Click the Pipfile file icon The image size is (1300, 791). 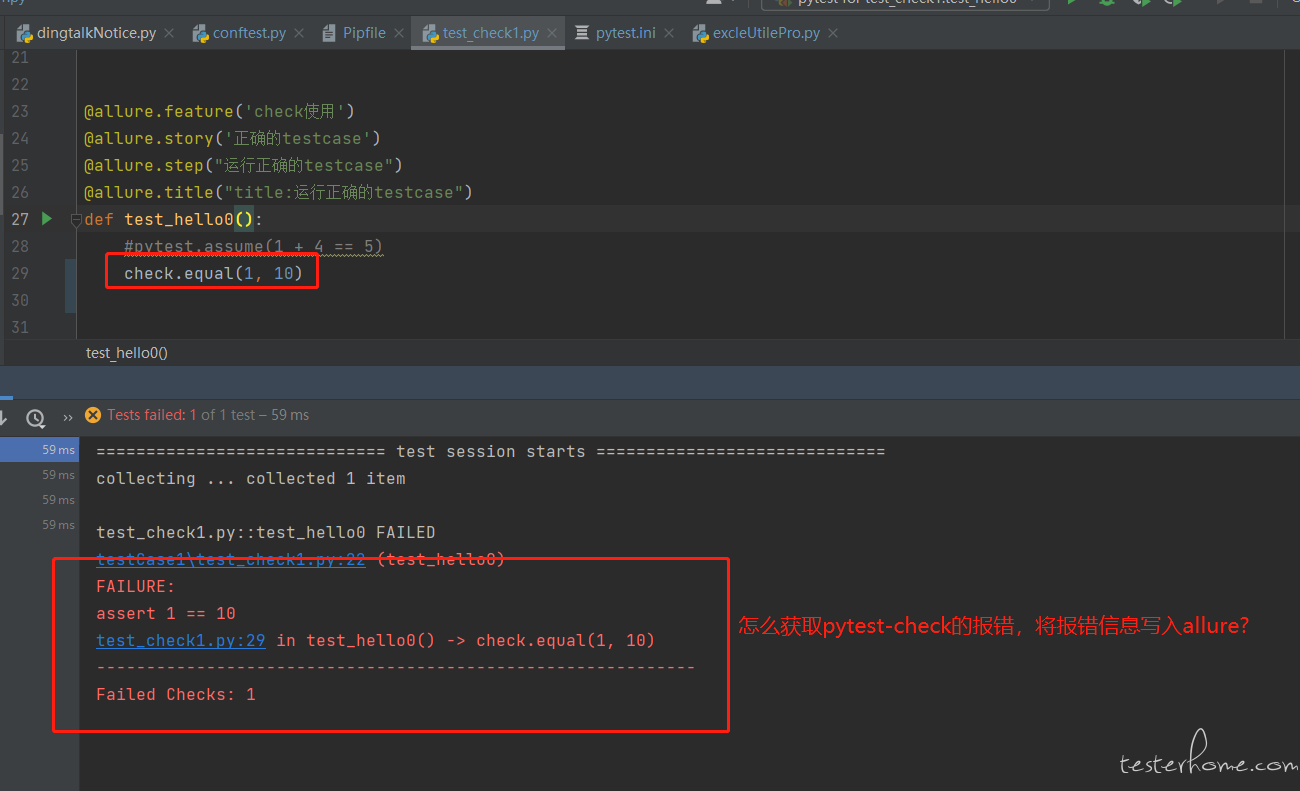(x=329, y=33)
